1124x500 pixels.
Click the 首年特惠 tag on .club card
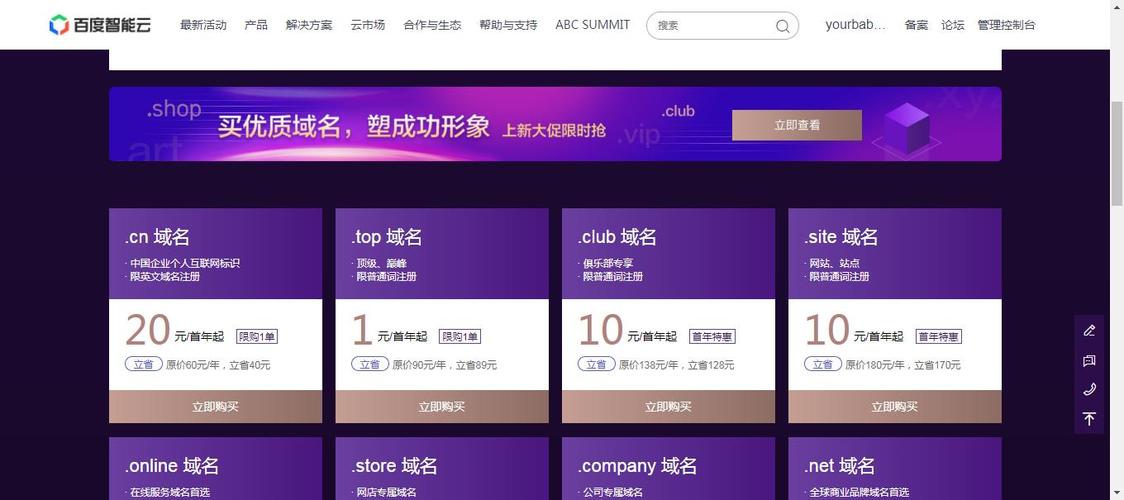712,337
